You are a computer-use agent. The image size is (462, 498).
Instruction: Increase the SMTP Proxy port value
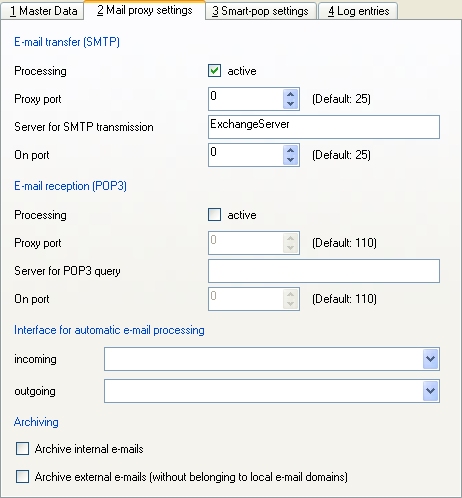point(290,94)
